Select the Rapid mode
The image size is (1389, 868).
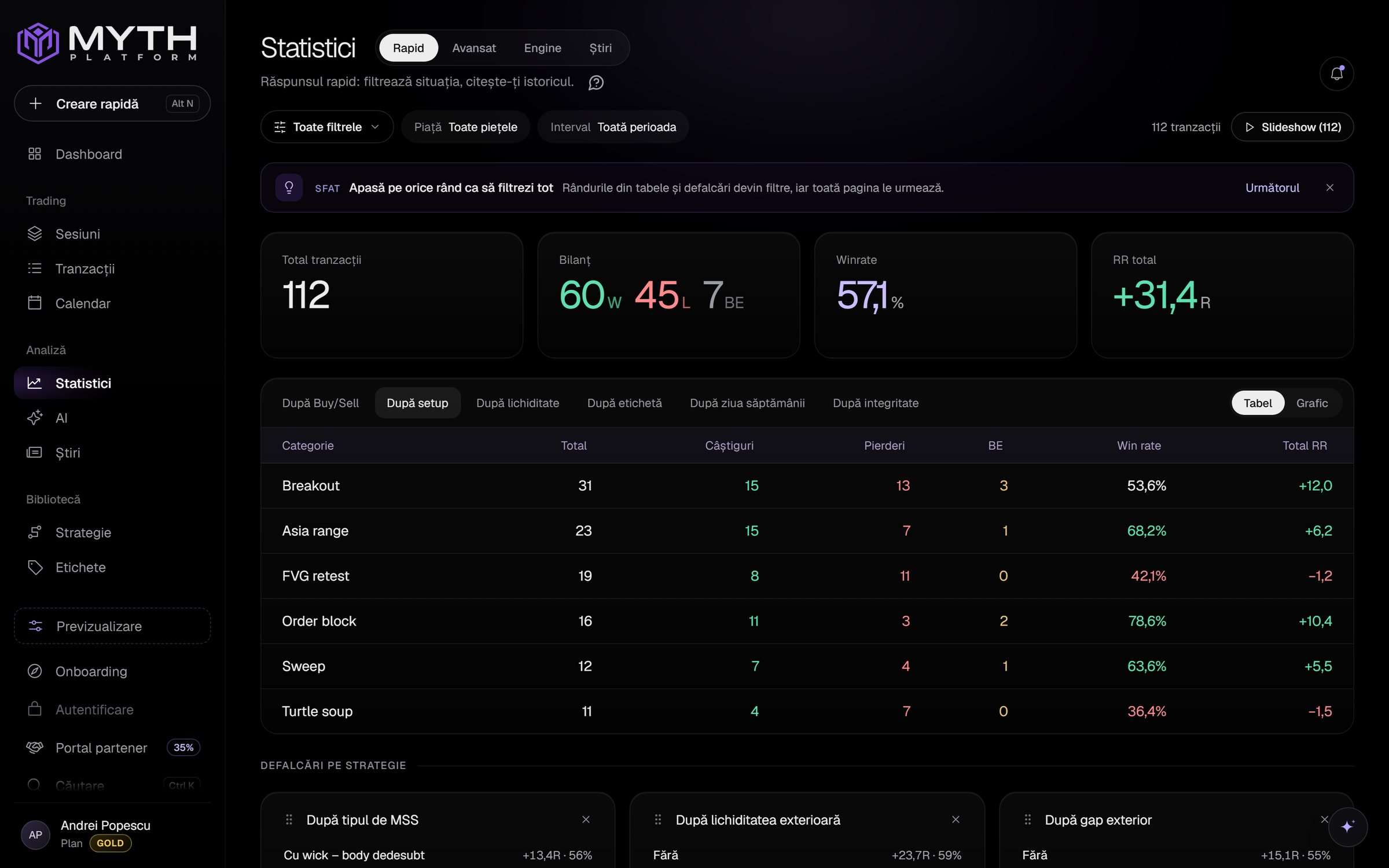408,48
